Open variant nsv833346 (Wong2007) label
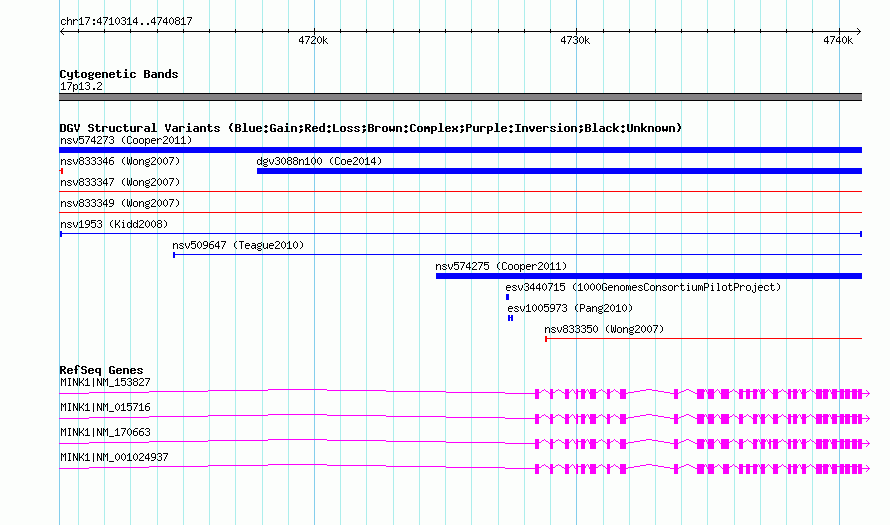This screenshot has width=890, height=525. point(120,161)
